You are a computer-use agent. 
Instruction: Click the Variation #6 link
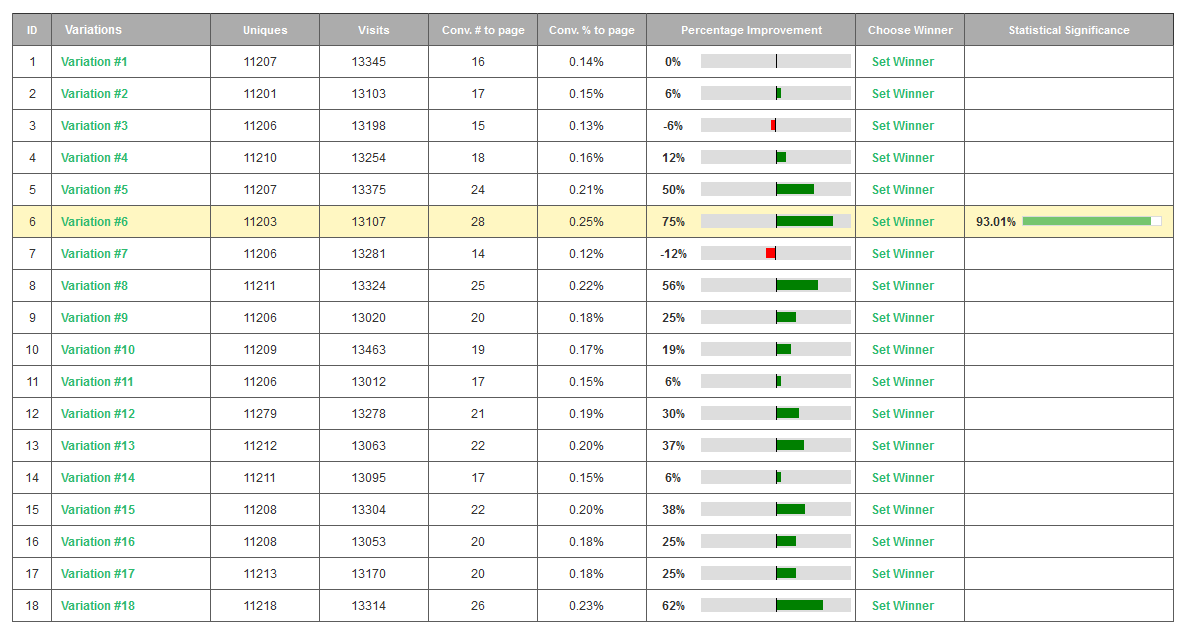click(94, 222)
